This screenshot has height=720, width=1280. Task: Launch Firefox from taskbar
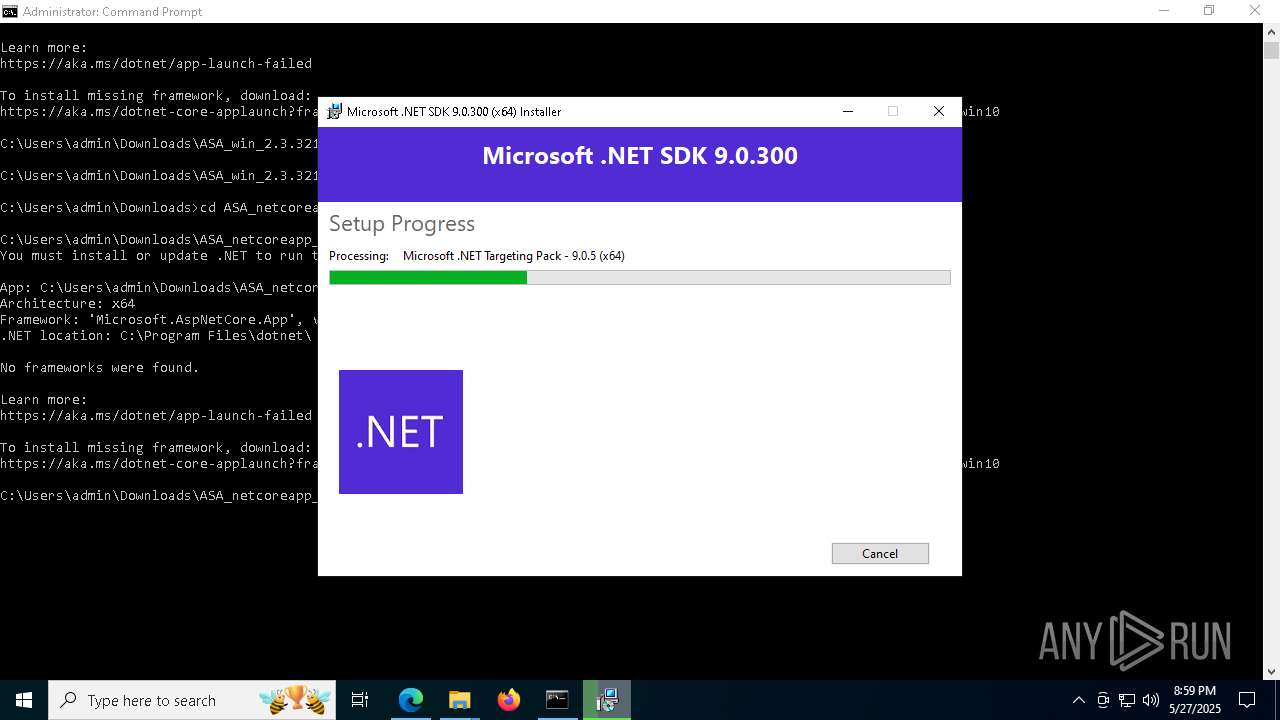(x=508, y=700)
